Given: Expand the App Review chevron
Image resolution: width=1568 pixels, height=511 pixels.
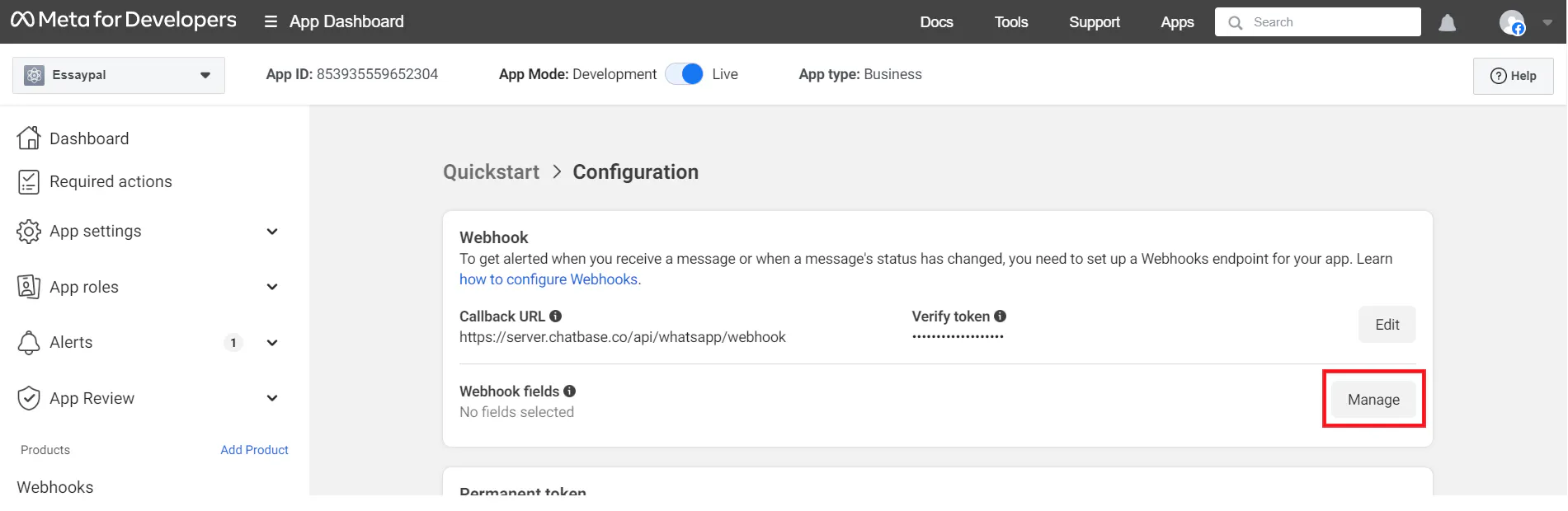Looking at the screenshot, I should (x=272, y=398).
